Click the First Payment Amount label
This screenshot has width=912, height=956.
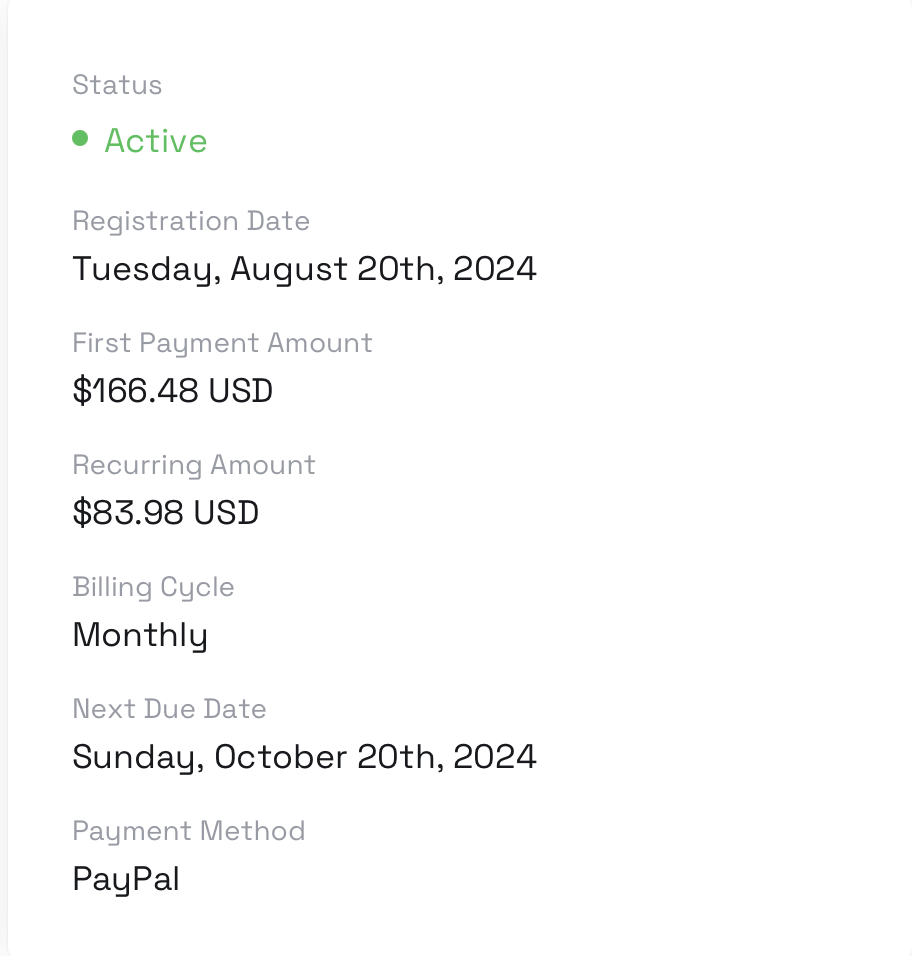(222, 343)
